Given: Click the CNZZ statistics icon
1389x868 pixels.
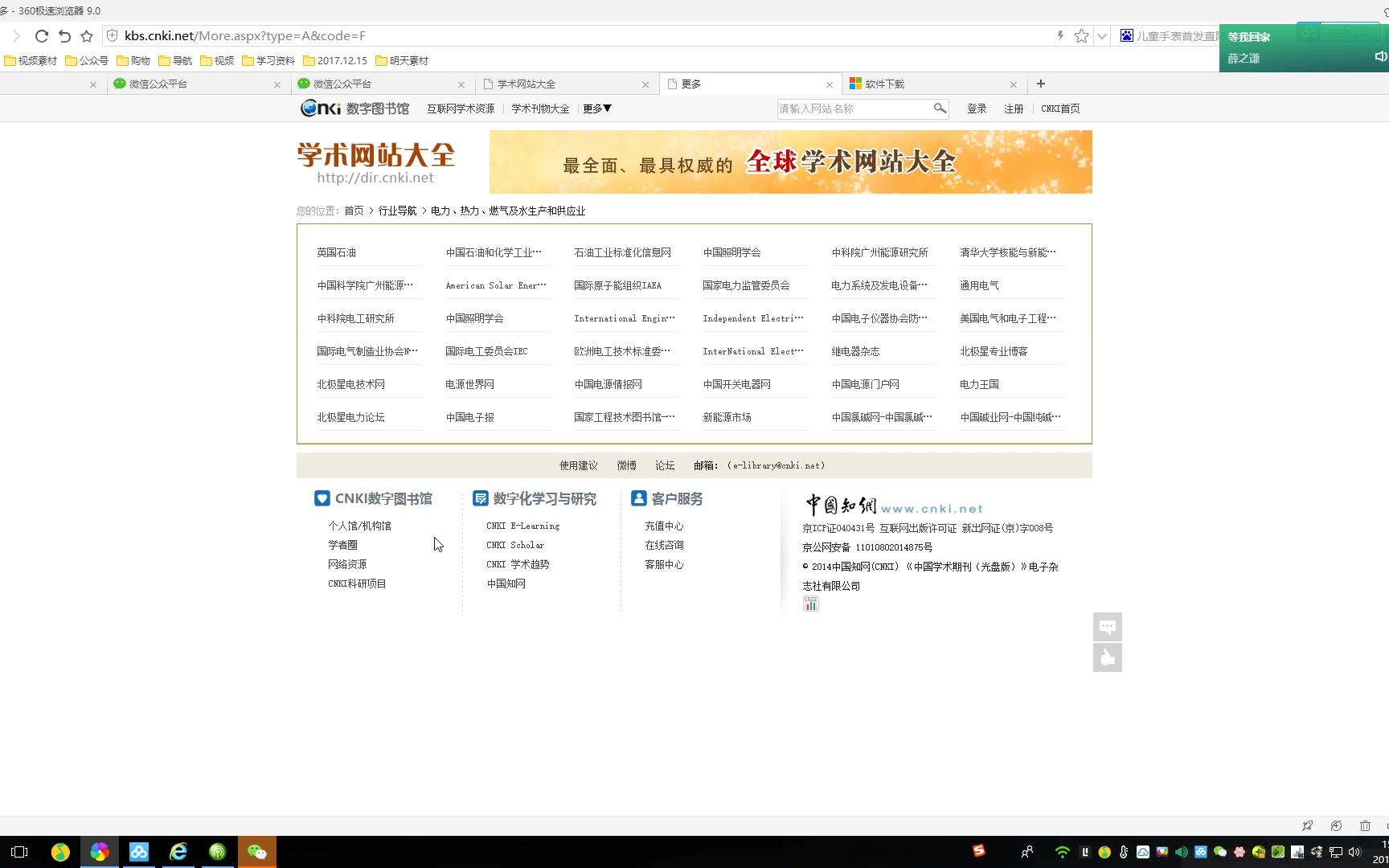Looking at the screenshot, I should pos(810,604).
